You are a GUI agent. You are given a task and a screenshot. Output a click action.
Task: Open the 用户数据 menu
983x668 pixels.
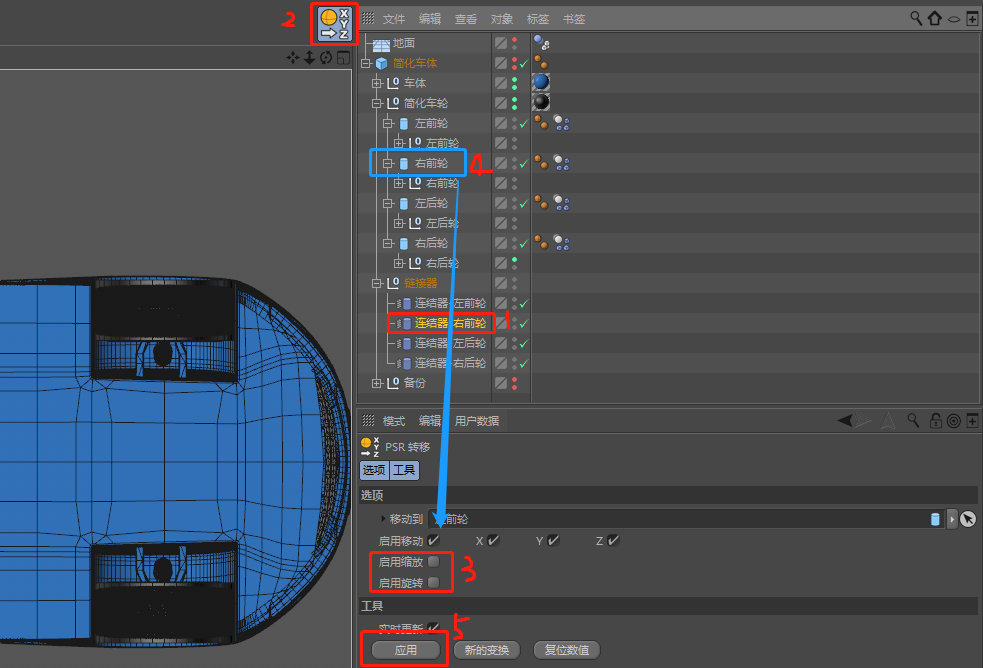(x=477, y=421)
